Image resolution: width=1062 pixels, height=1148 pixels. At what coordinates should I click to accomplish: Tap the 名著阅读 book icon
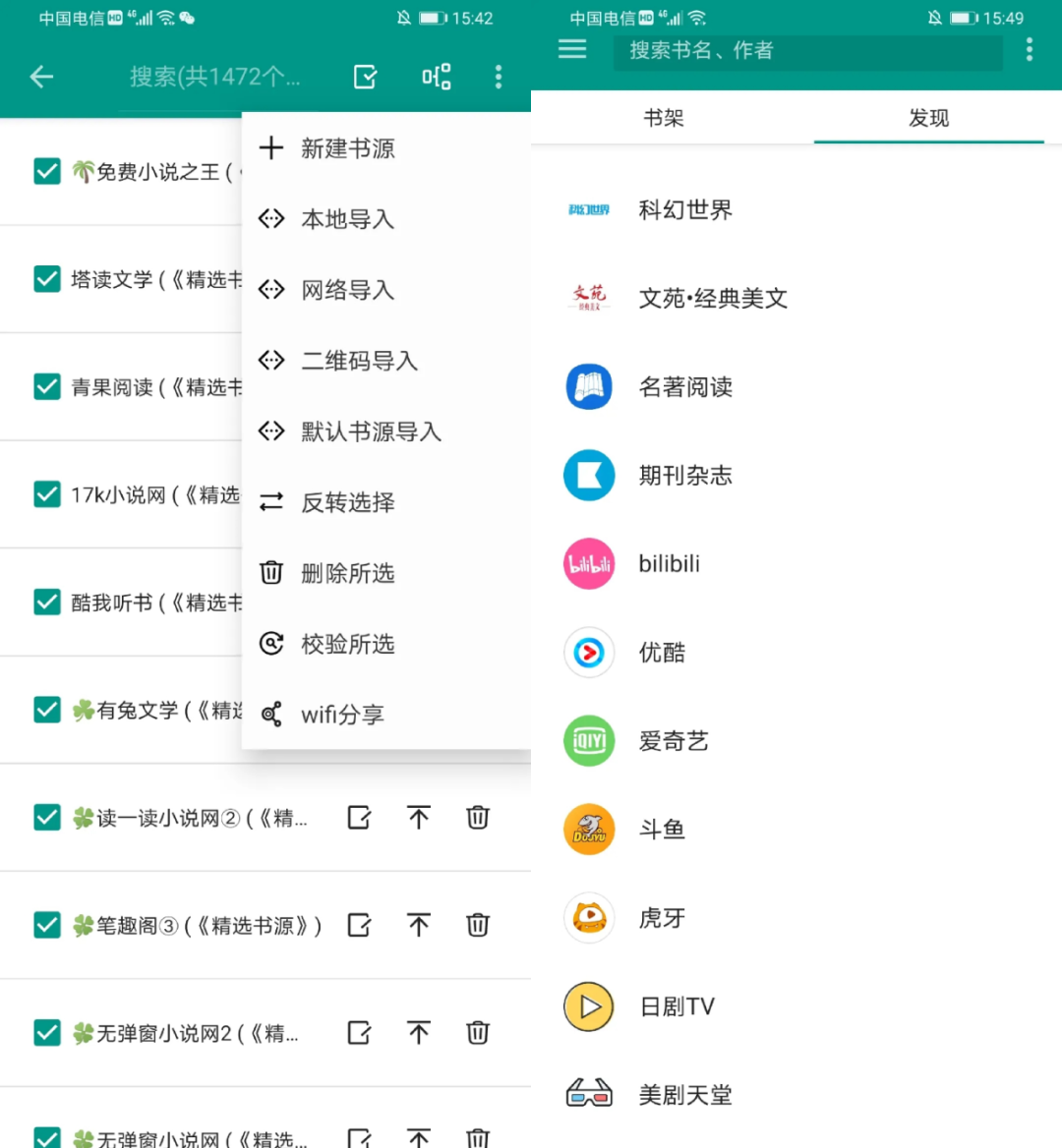pos(589,386)
